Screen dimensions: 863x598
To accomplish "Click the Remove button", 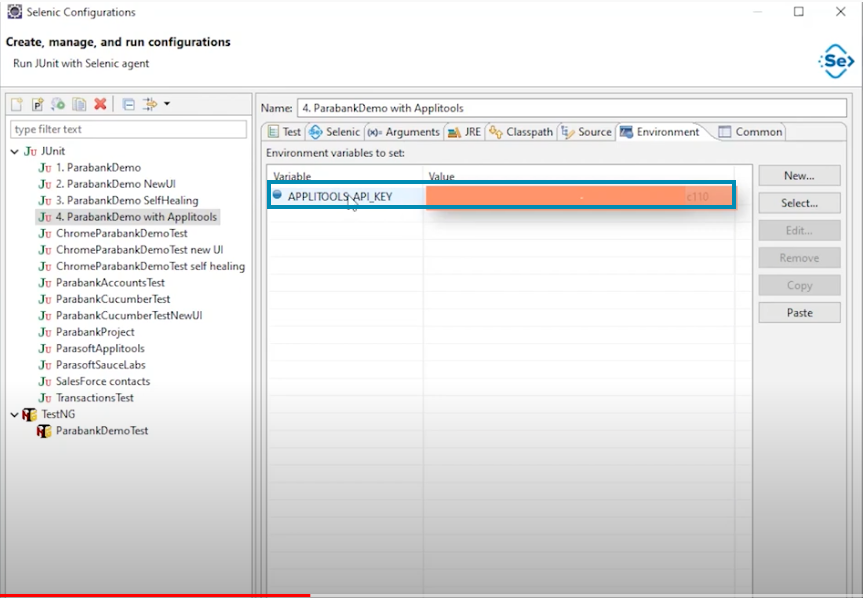I will pyautogui.click(x=799, y=258).
